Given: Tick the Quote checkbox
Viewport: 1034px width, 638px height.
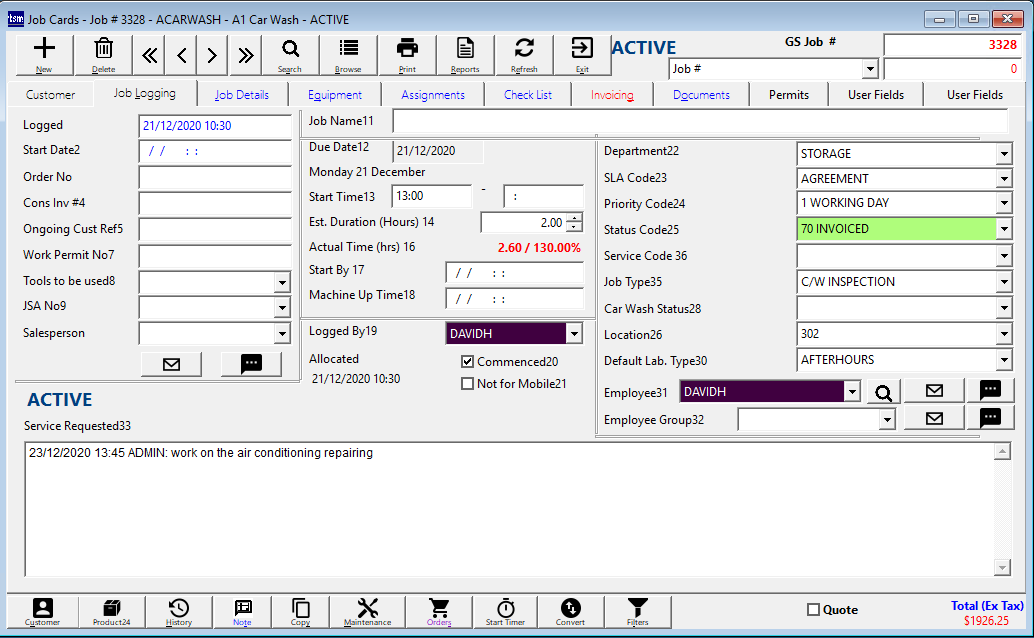Looking at the screenshot, I should tap(813, 610).
